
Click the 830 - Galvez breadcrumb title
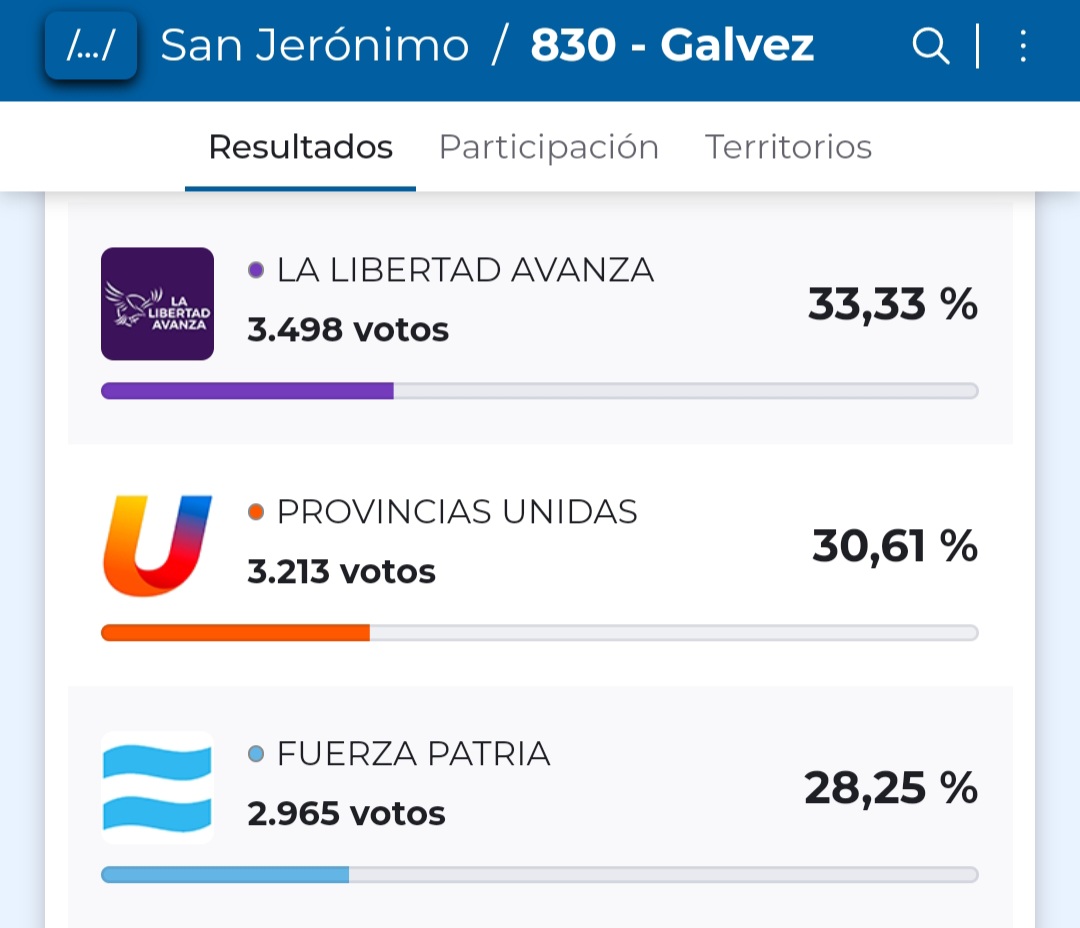point(672,46)
